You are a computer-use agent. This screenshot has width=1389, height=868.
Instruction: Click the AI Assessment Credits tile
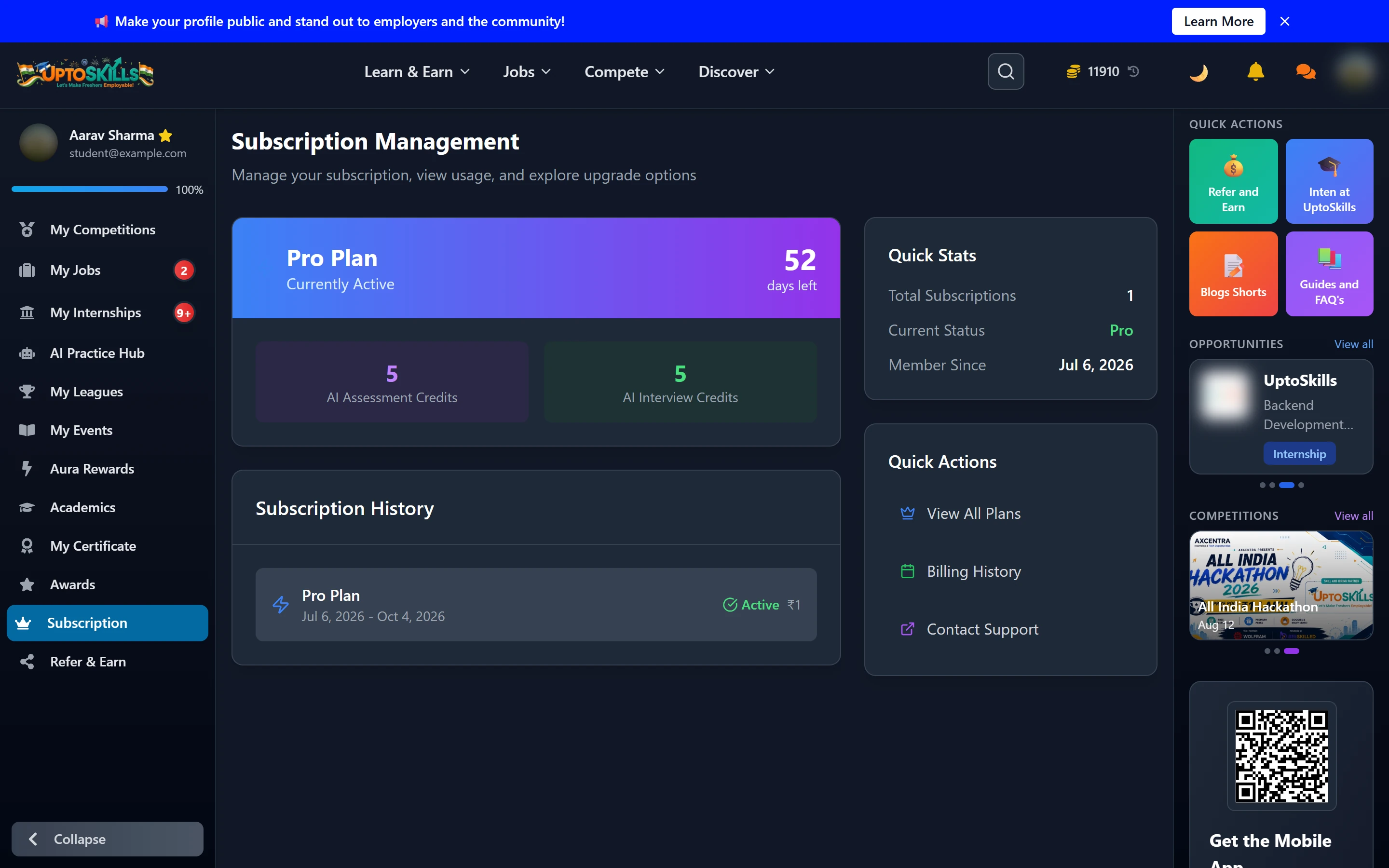pyautogui.click(x=392, y=382)
